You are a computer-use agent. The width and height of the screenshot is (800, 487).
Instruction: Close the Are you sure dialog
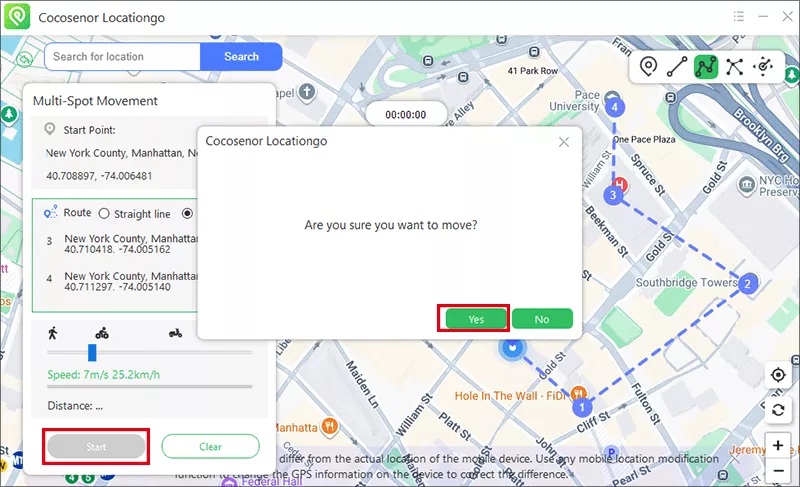coord(564,142)
